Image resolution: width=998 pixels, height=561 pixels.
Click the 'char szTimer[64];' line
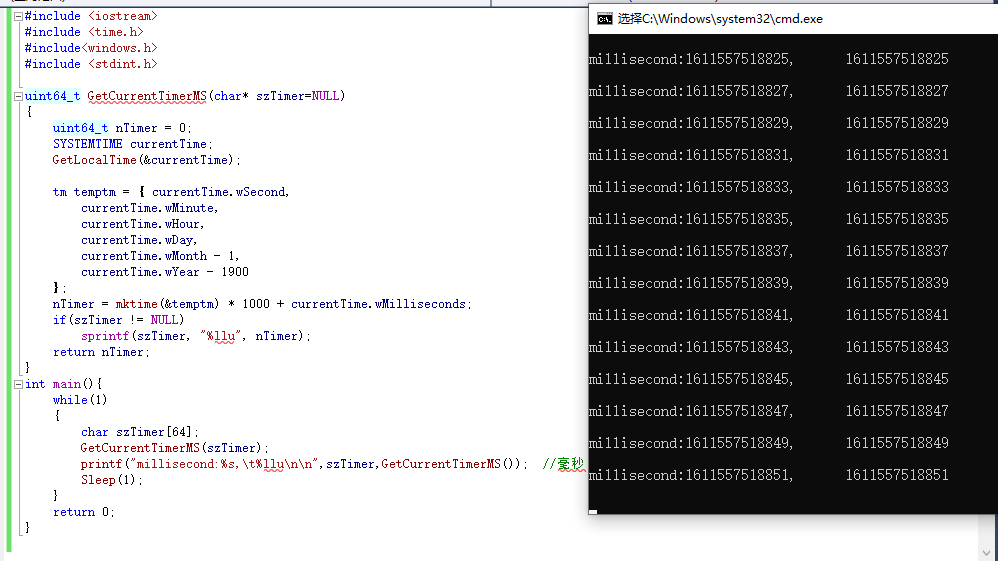point(140,432)
